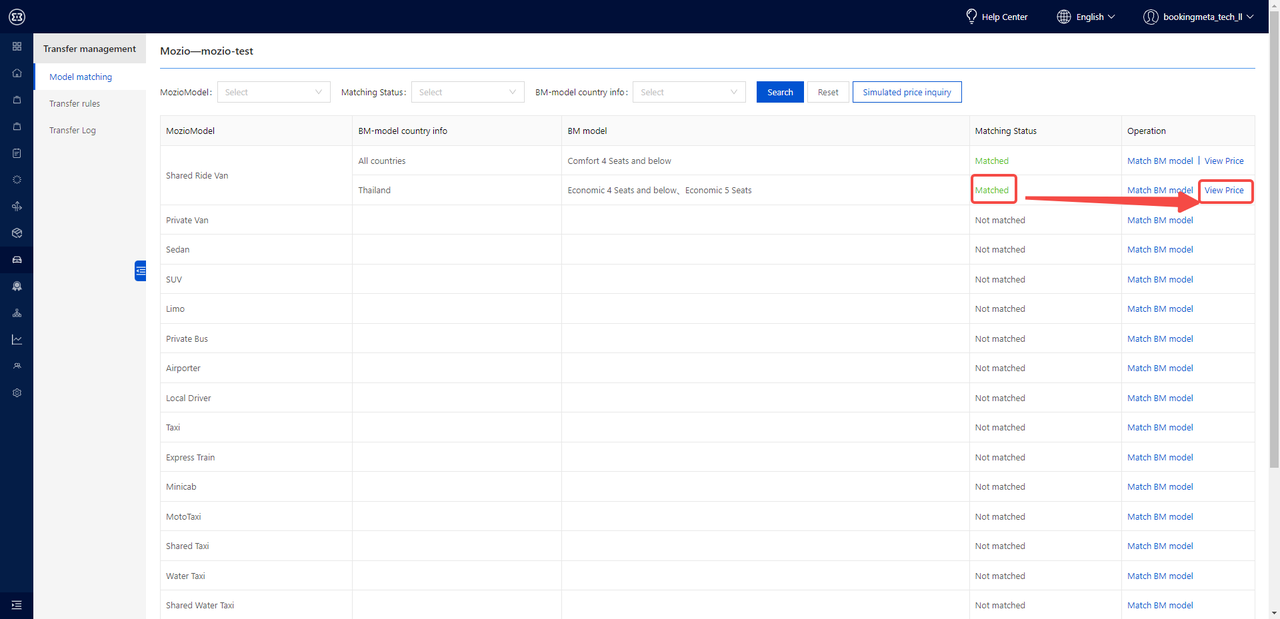The height and width of the screenshot is (619, 1280).
Task: Click View Price for Thailand row
Action: [1224, 190]
